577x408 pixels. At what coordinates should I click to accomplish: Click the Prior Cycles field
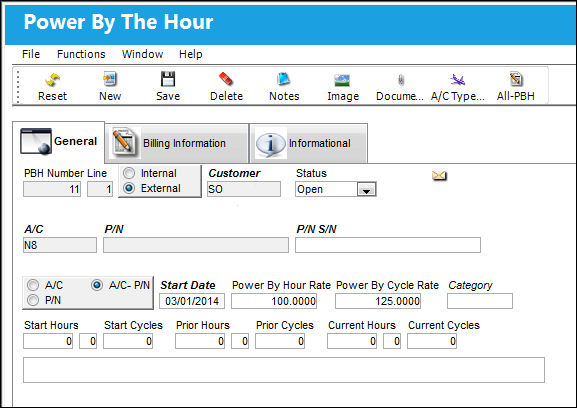(280, 341)
